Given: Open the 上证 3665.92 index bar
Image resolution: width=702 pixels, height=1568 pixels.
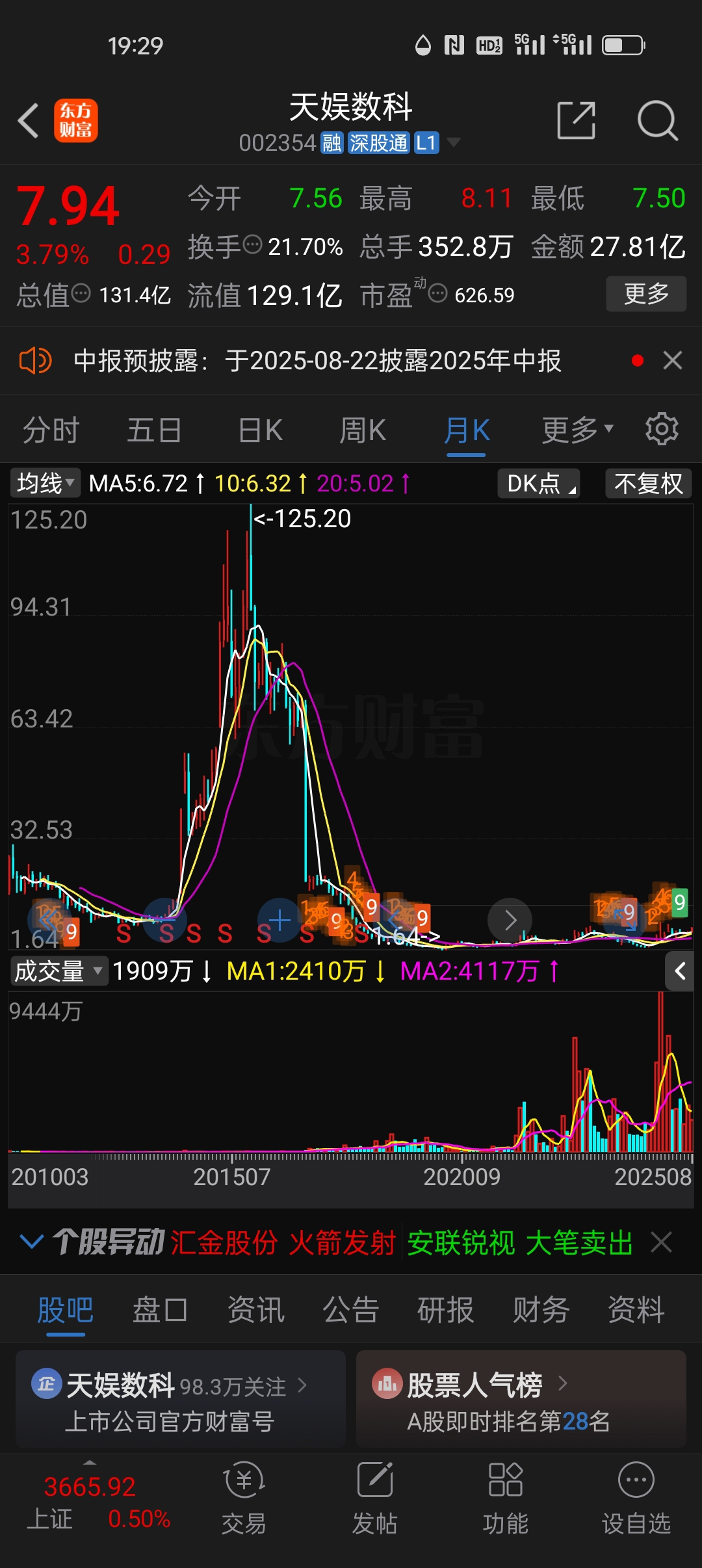Looking at the screenshot, I should pos(98,1503).
